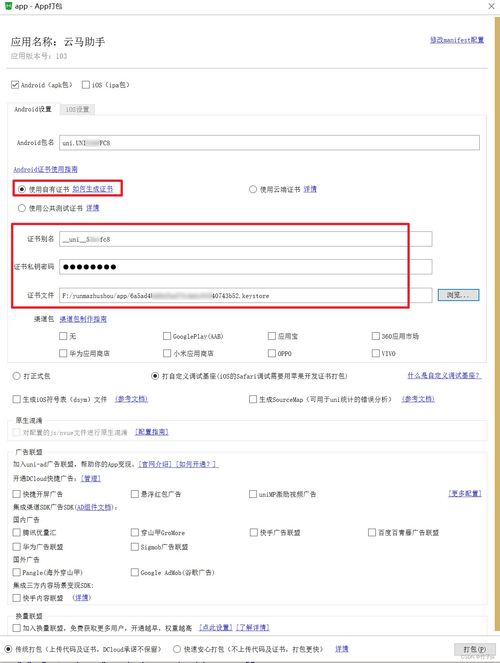Image resolution: width=500 pixels, height=663 pixels.
Task: Enable the iOS (ipa包) checkbox
Action: (86, 85)
